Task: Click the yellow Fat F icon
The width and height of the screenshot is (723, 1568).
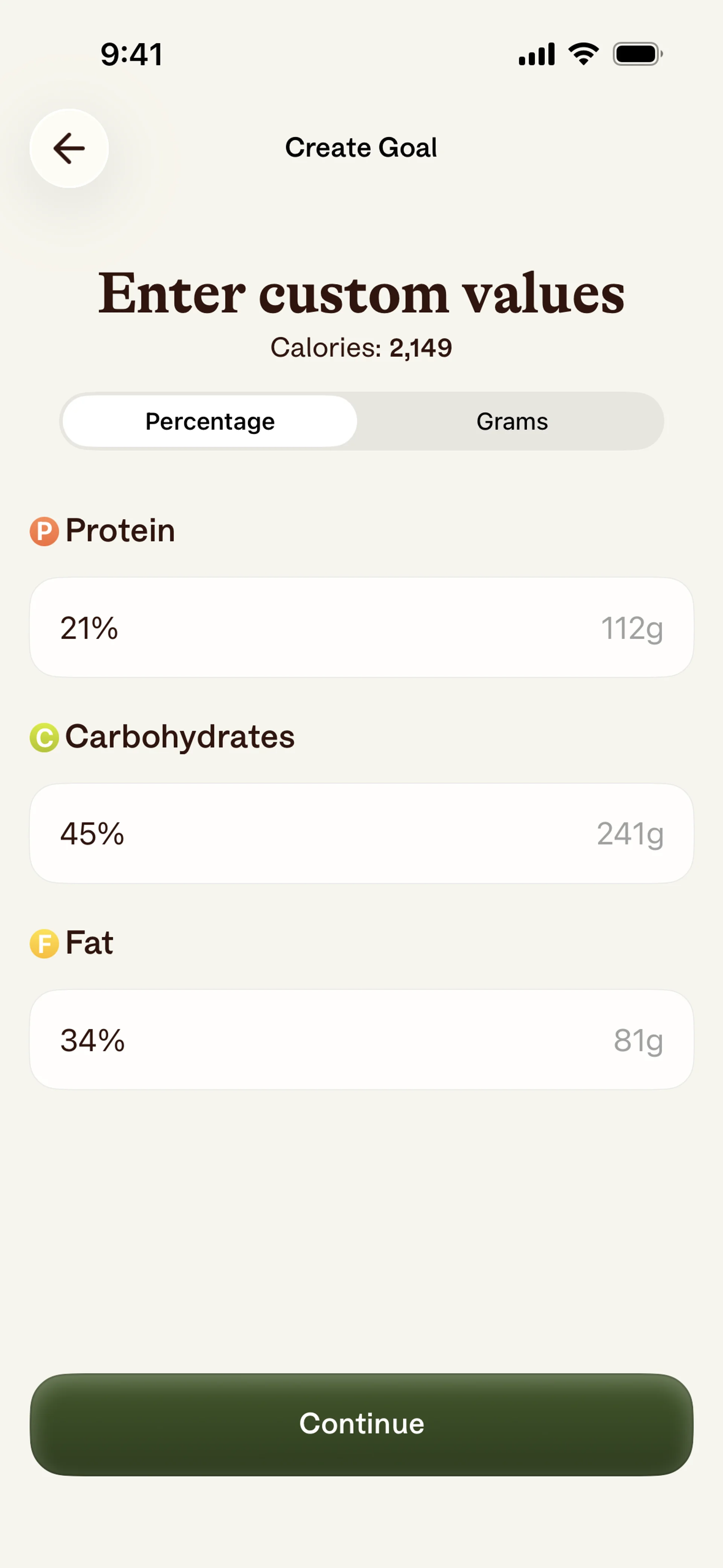Action: (44, 943)
